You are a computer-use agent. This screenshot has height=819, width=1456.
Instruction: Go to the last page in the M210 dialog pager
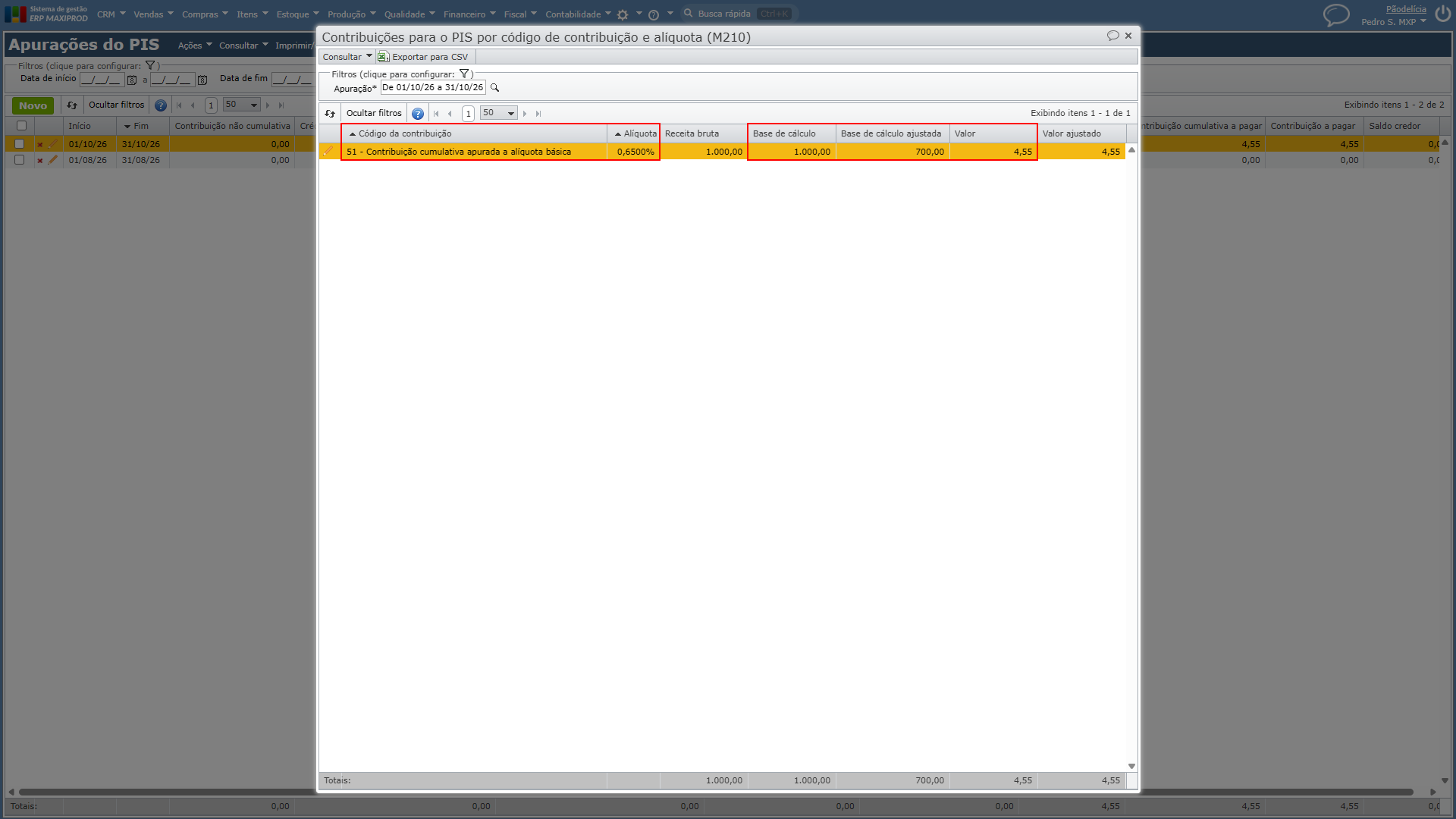coord(538,114)
